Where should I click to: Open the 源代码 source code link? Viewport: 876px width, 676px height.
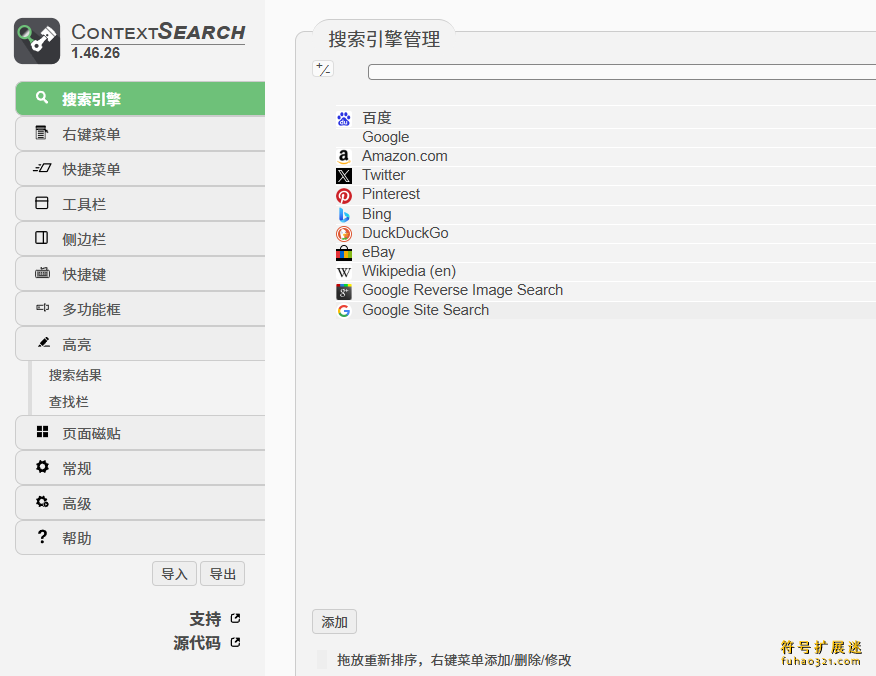[197, 642]
